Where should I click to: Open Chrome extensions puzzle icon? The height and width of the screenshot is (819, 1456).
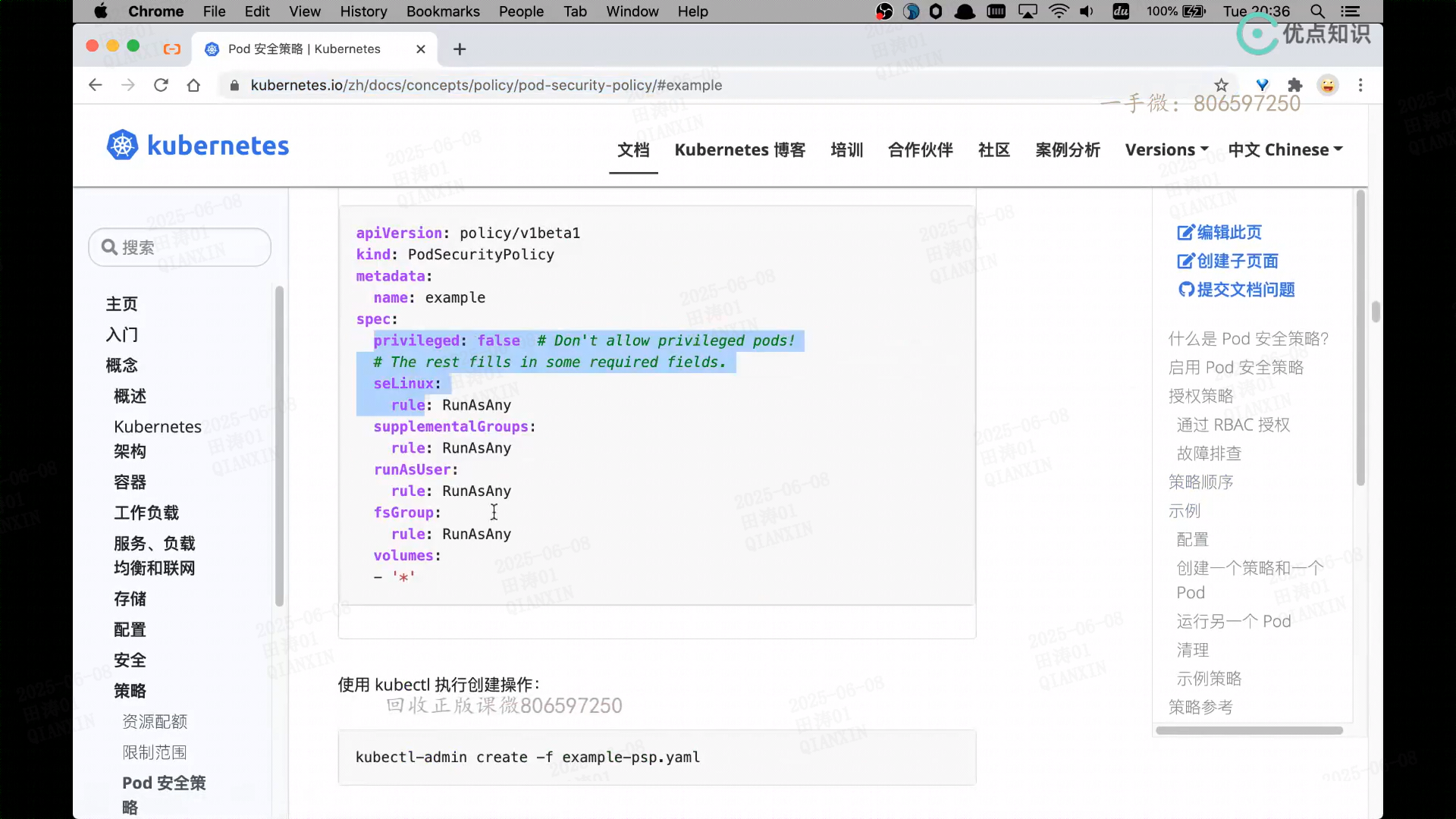[1295, 85]
